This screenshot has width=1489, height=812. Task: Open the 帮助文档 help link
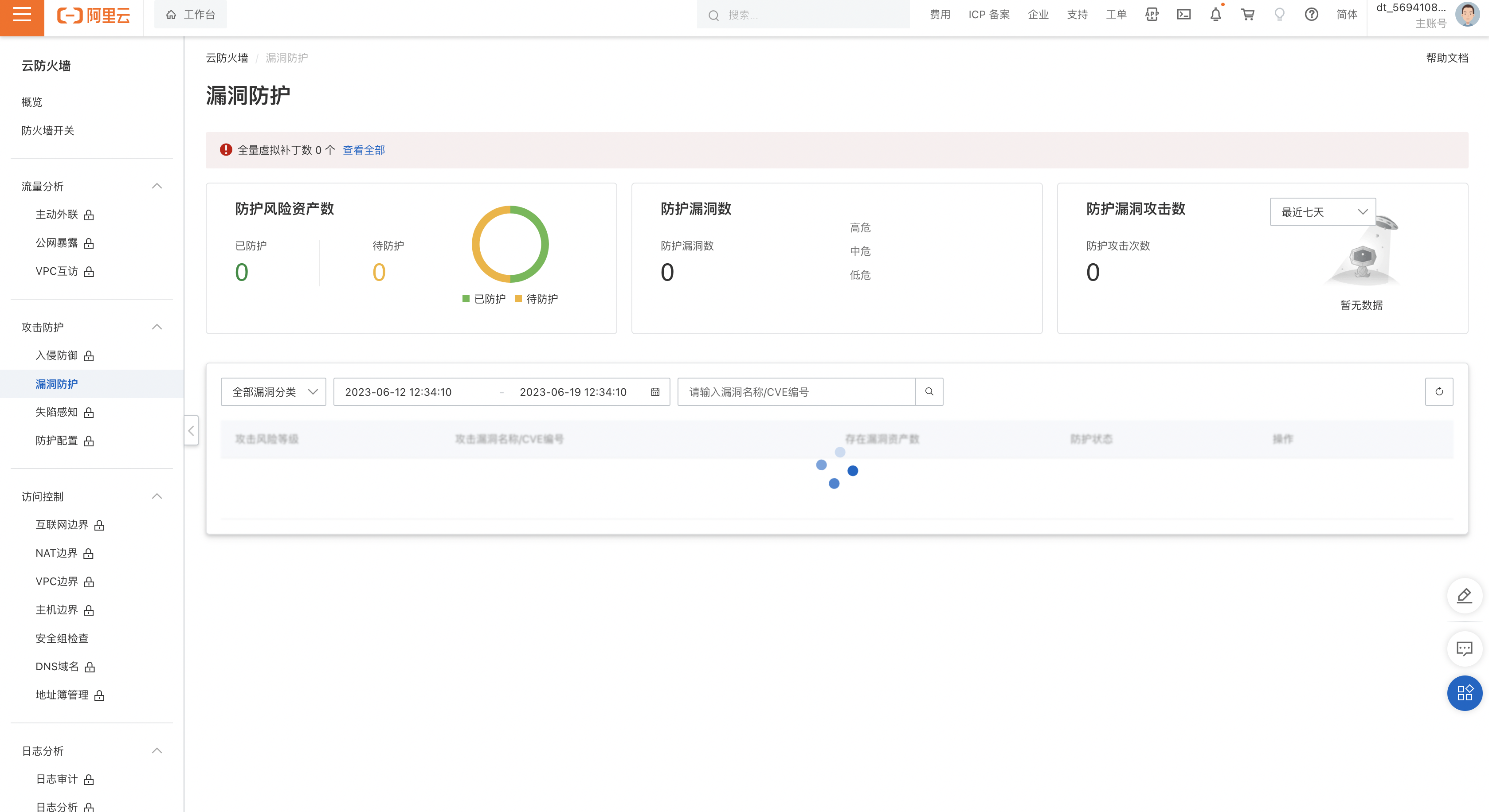point(1447,58)
